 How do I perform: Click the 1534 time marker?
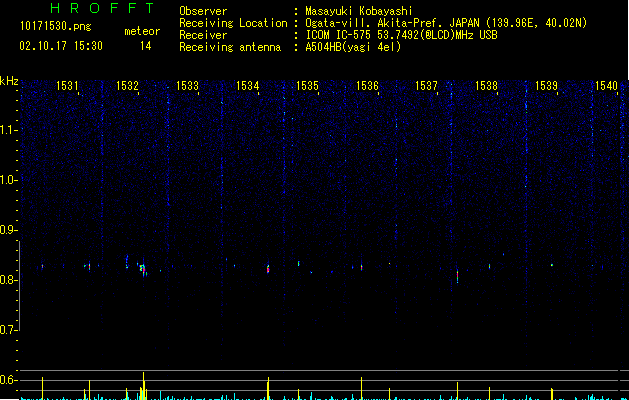248,86
